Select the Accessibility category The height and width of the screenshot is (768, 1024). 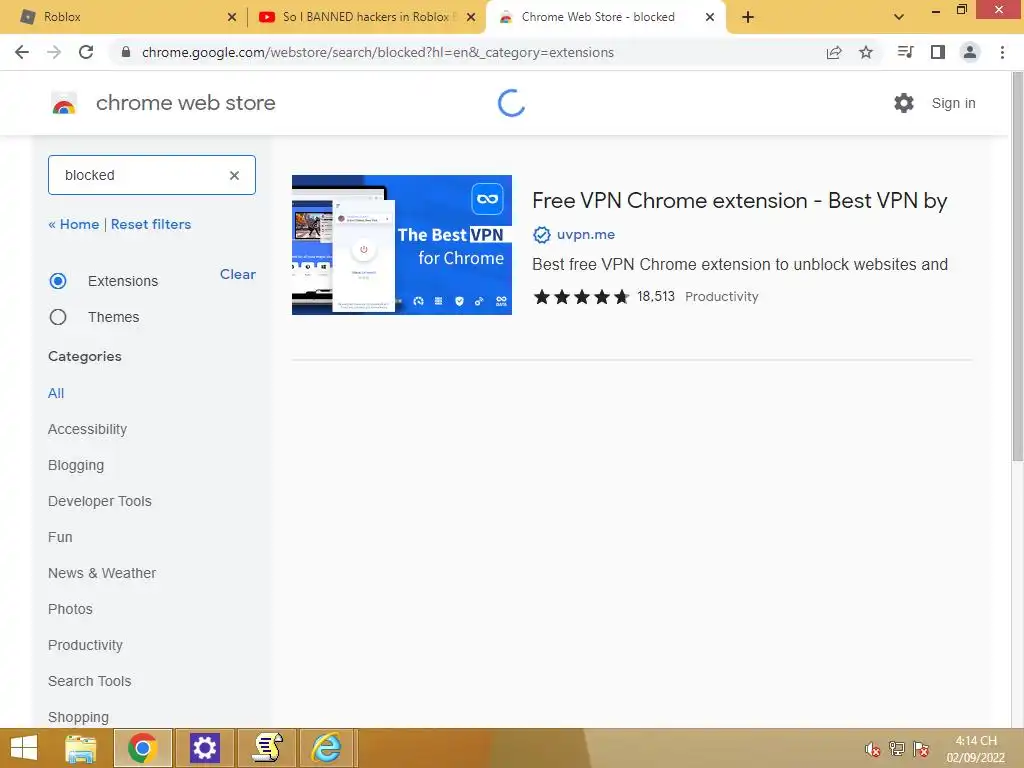pos(88,429)
